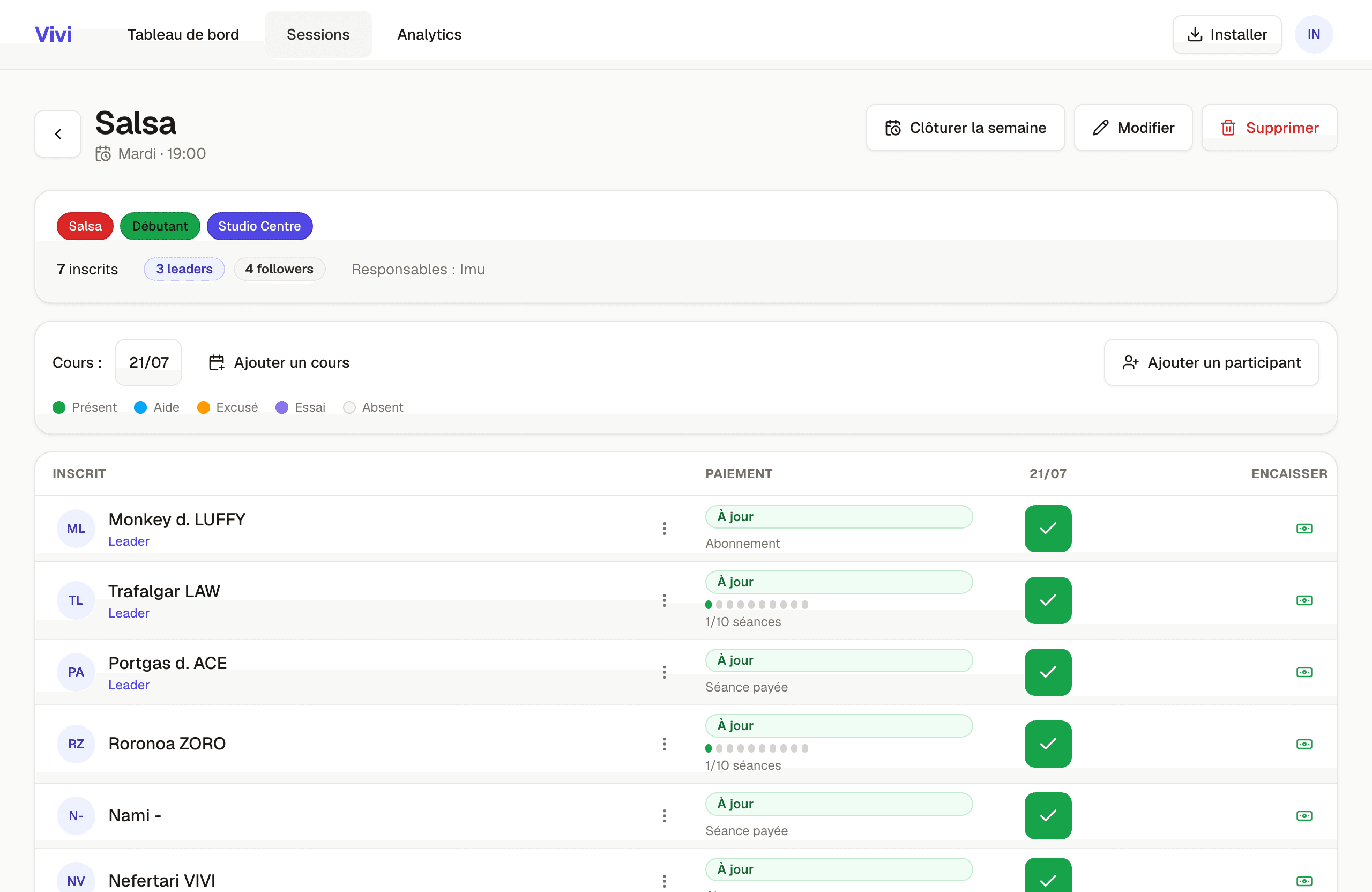
Task: Toggle attendance for Nefertari VIVI
Action: [1047, 875]
